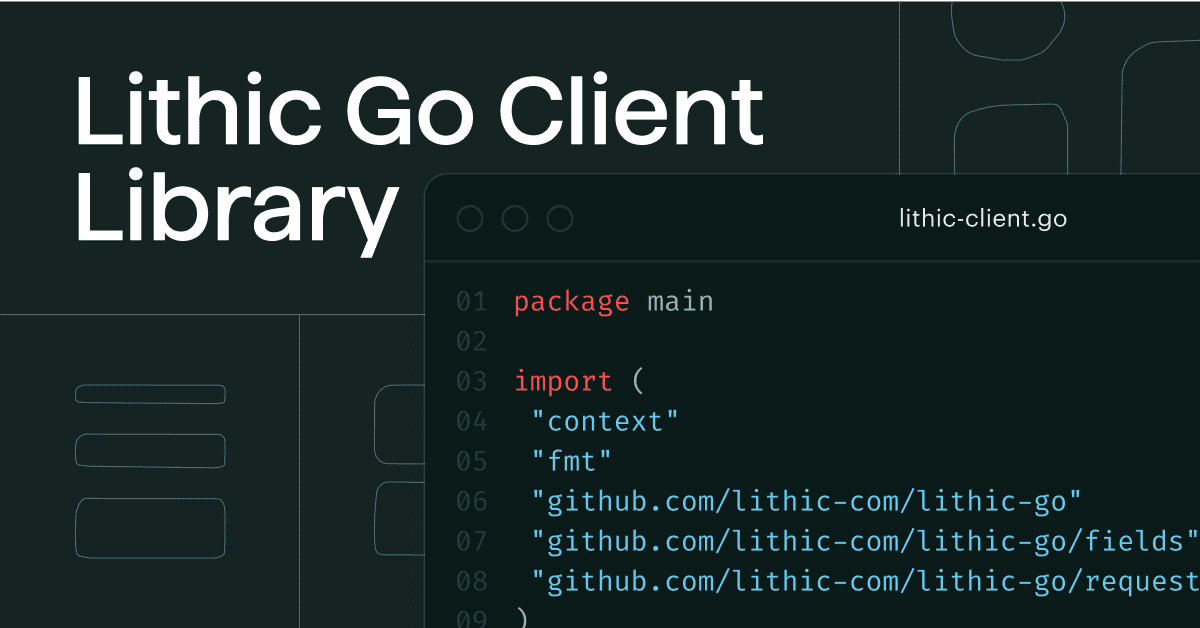Toggle line number 01 in the gutter
The height and width of the screenshot is (628, 1200).
coord(471,301)
